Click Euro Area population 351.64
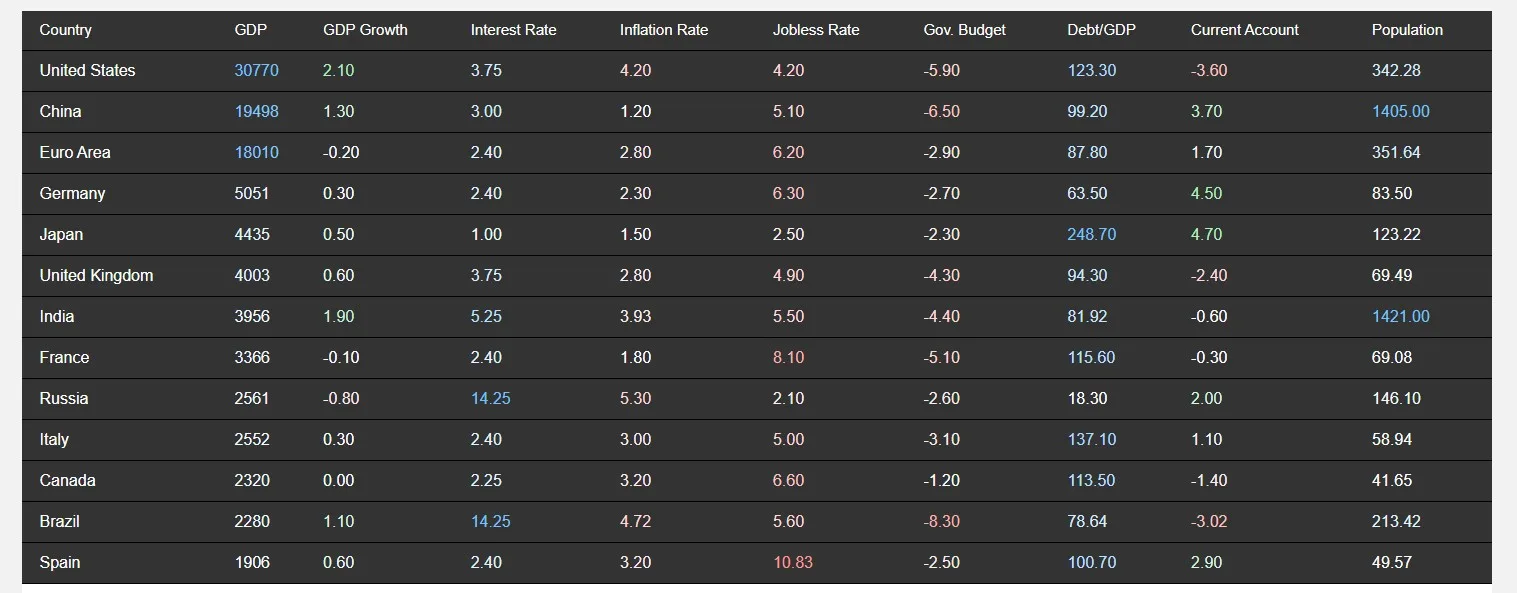 1396,152
